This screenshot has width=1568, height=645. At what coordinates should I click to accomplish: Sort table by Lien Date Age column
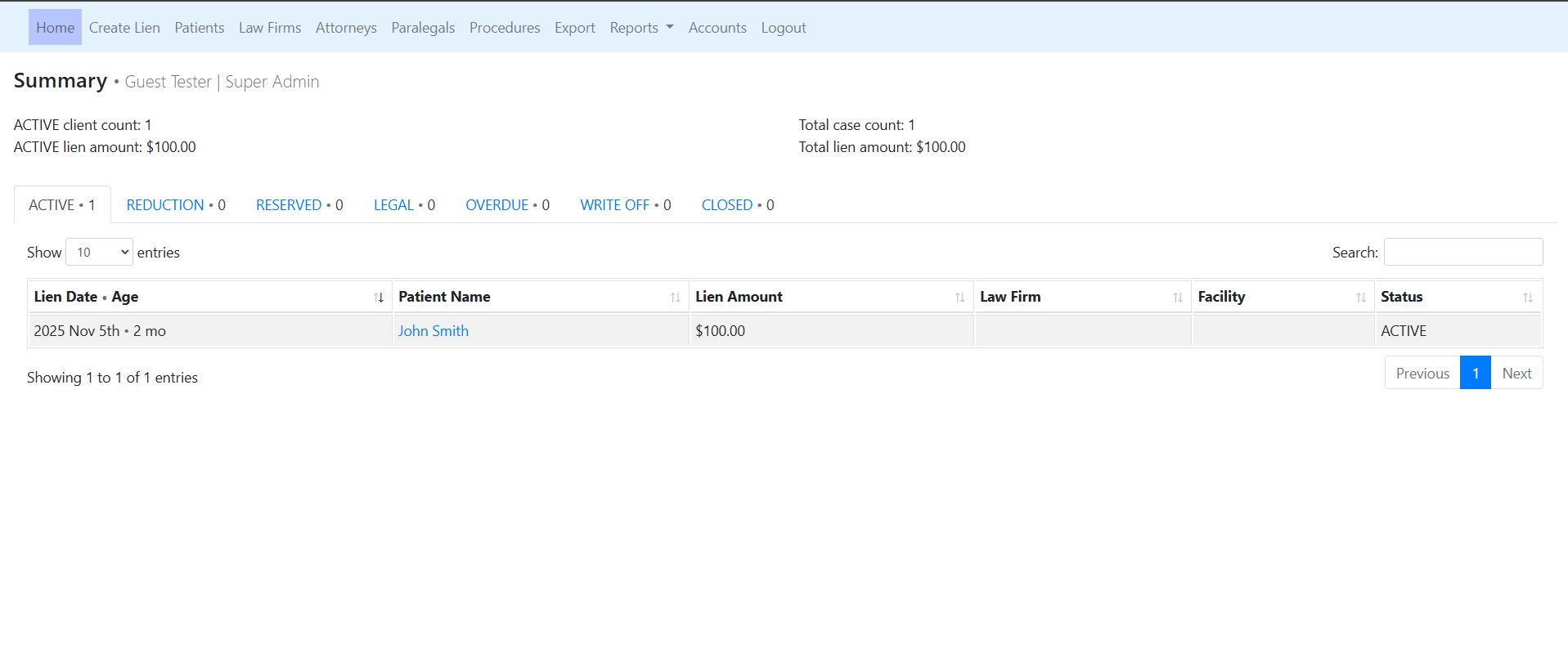[209, 297]
